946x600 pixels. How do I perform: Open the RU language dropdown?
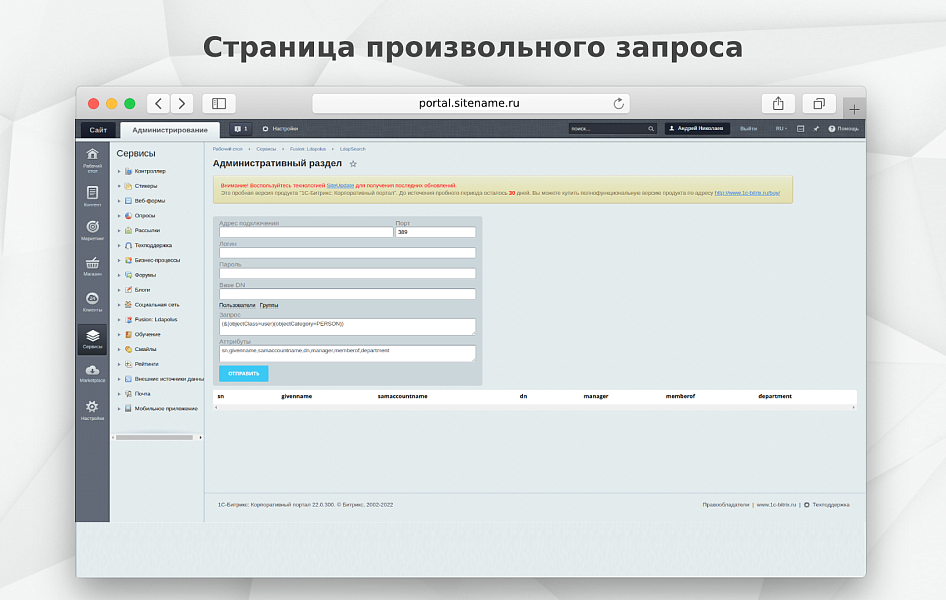(781, 129)
